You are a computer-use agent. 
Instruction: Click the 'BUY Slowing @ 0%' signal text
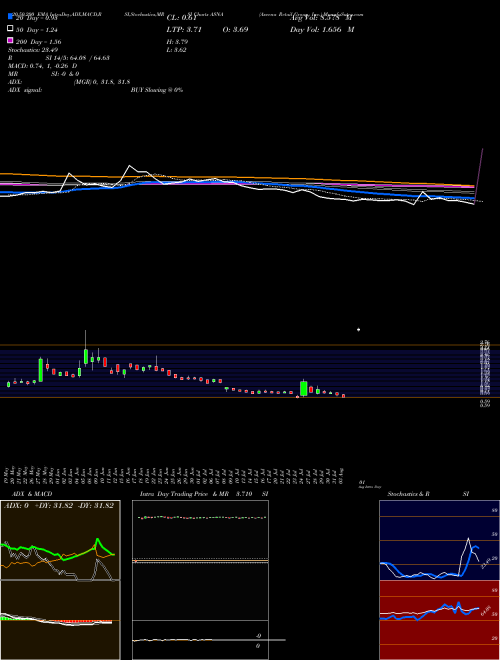(157, 90)
